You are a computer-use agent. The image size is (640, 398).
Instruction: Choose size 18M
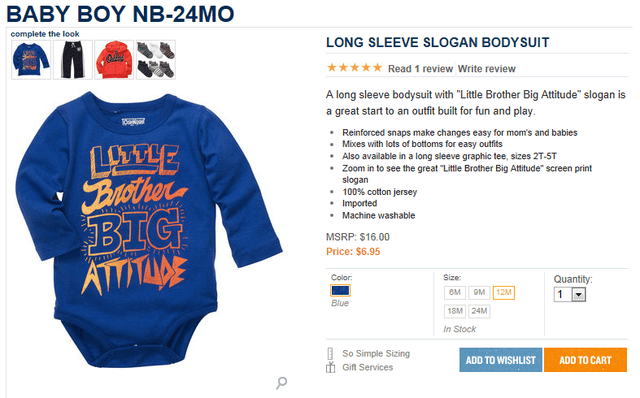point(455,311)
